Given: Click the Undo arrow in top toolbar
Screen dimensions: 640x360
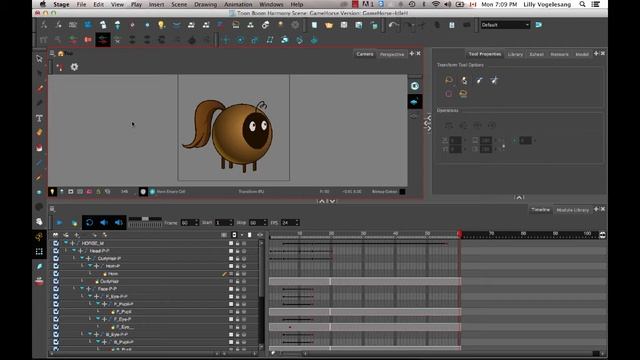Looking at the screenshot, I should click(x=393, y=25).
